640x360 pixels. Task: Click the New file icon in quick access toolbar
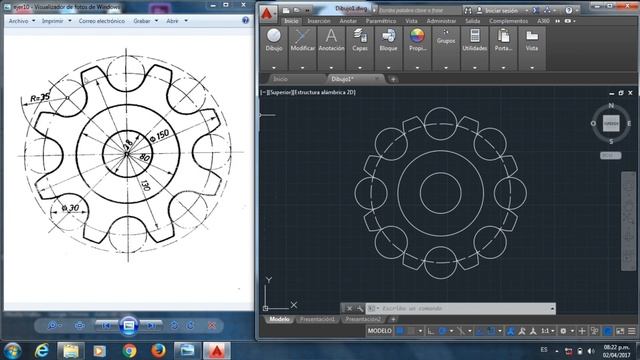[287, 10]
